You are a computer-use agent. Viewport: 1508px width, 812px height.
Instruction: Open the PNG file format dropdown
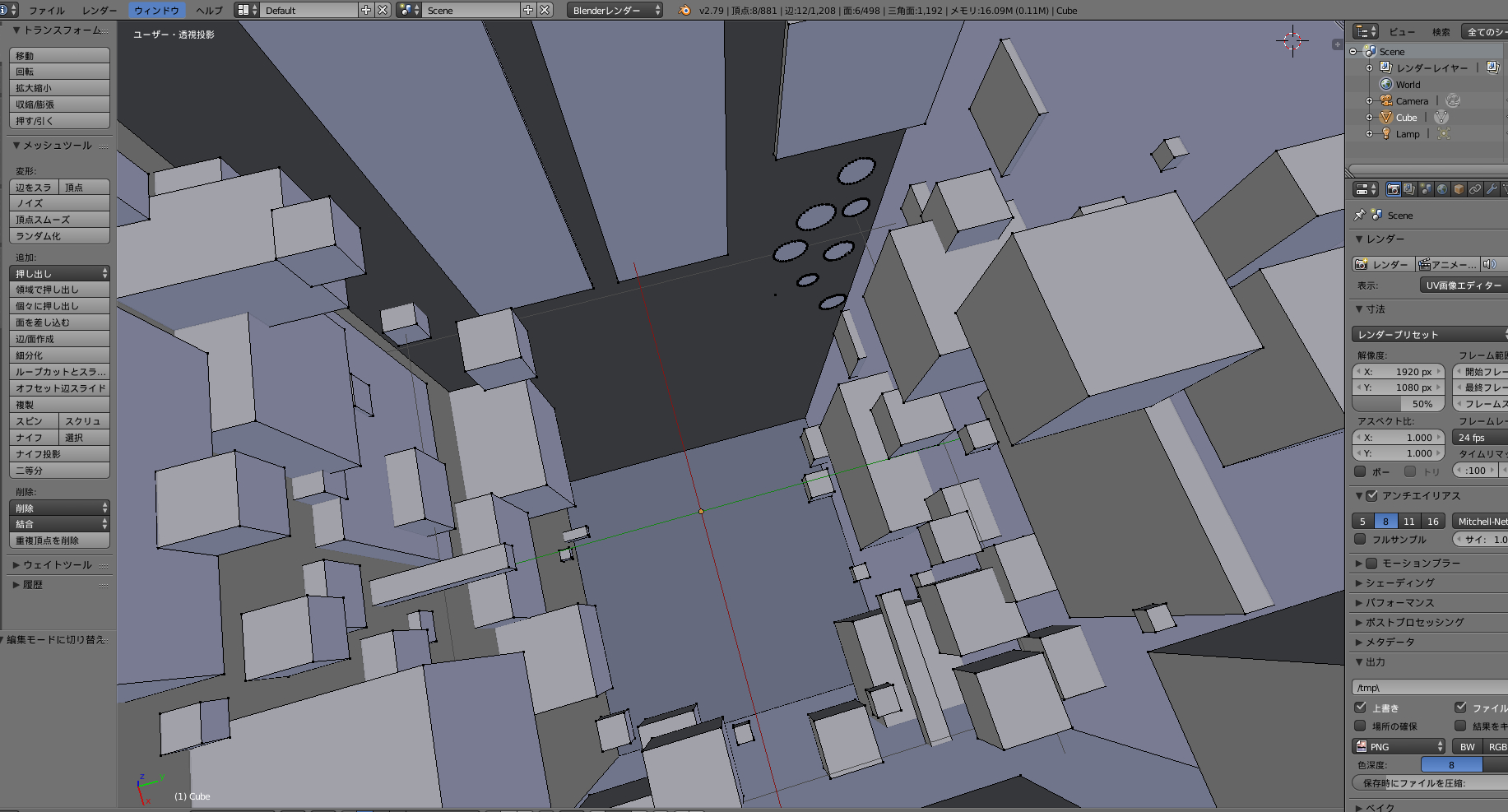point(1399,747)
